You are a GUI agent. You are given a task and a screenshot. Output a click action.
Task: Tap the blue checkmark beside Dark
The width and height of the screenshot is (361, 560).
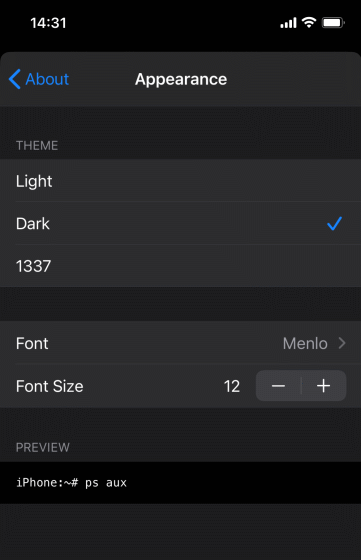(x=334, y=224)
